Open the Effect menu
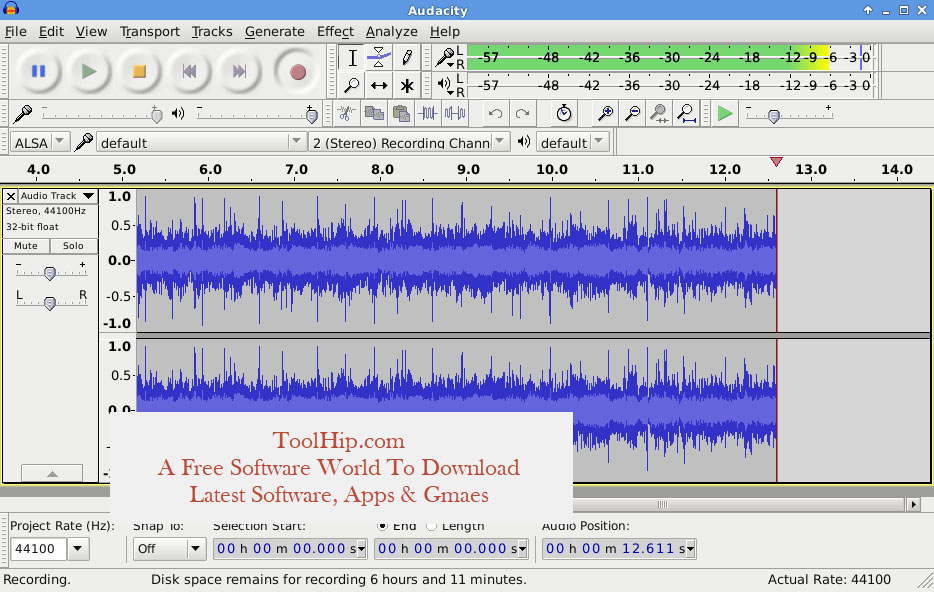Screen dimensions: 934x592 point(335,32)
